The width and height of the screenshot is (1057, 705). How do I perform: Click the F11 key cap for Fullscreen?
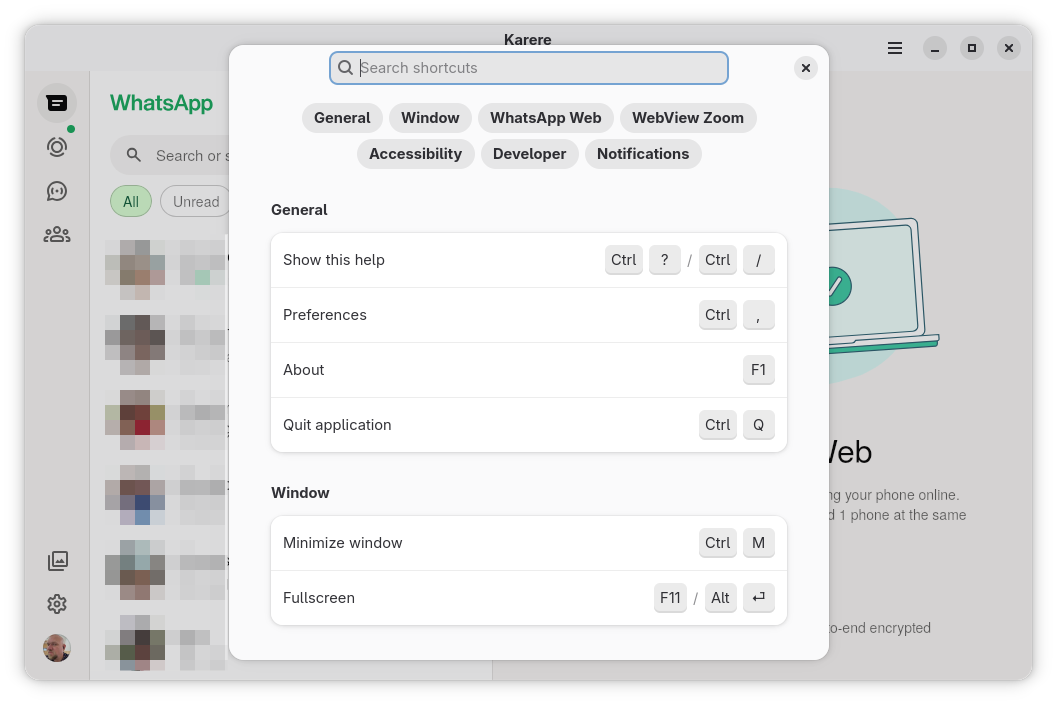(x=670, y=598)
